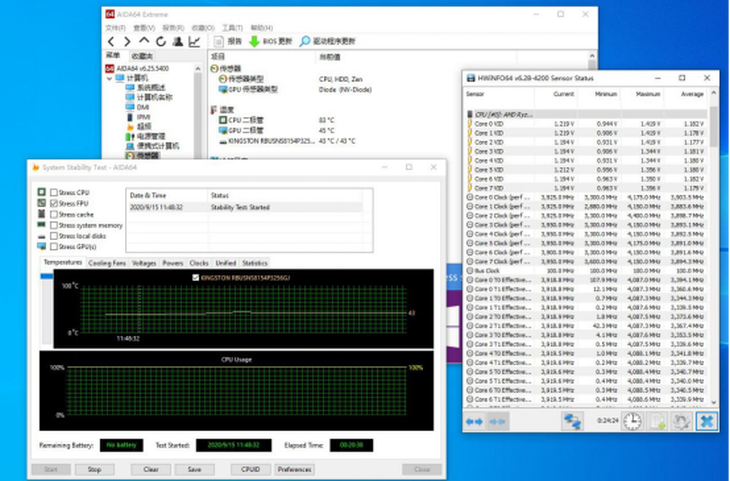Open the Preferences button

coord(294,469)
